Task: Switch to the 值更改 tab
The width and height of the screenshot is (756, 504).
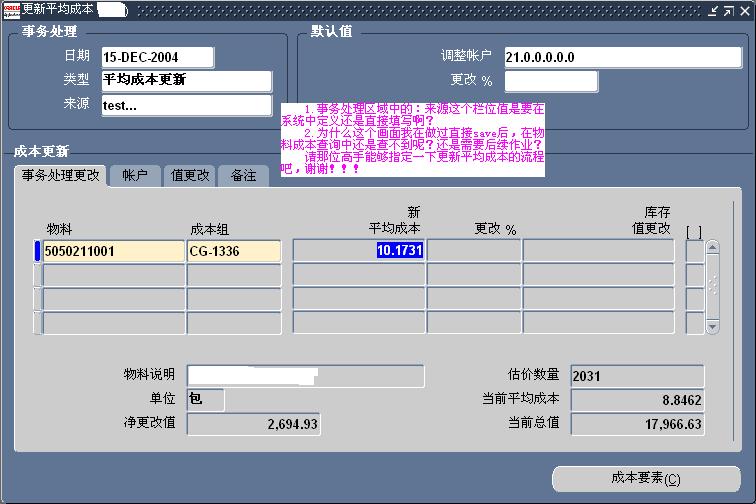Action: [189, 176]
